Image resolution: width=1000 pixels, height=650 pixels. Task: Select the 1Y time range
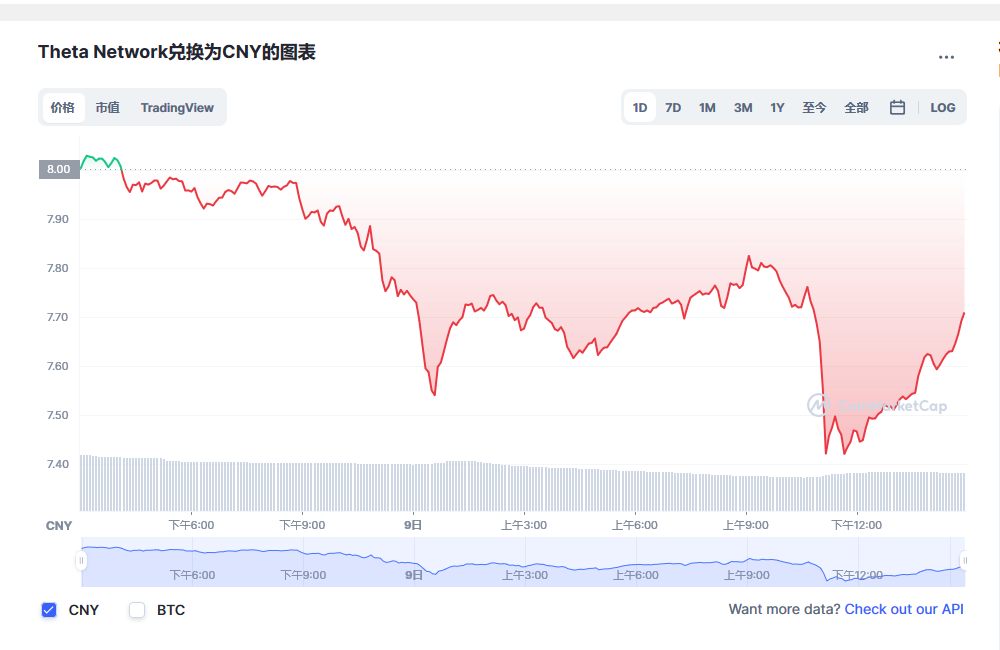click(x=777, y=107)
